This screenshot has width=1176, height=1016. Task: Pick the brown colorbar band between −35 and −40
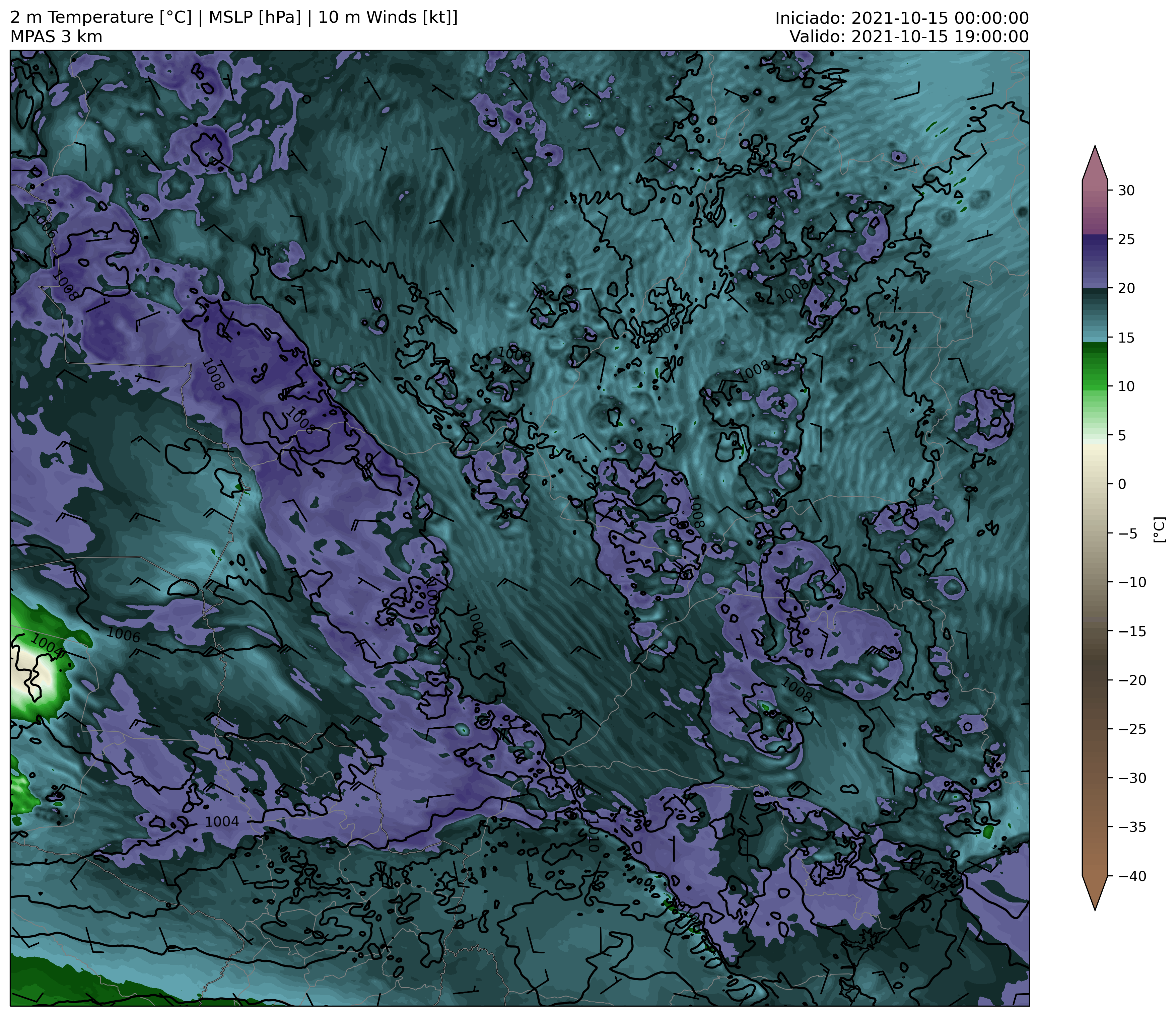(x=1095, y=852)
